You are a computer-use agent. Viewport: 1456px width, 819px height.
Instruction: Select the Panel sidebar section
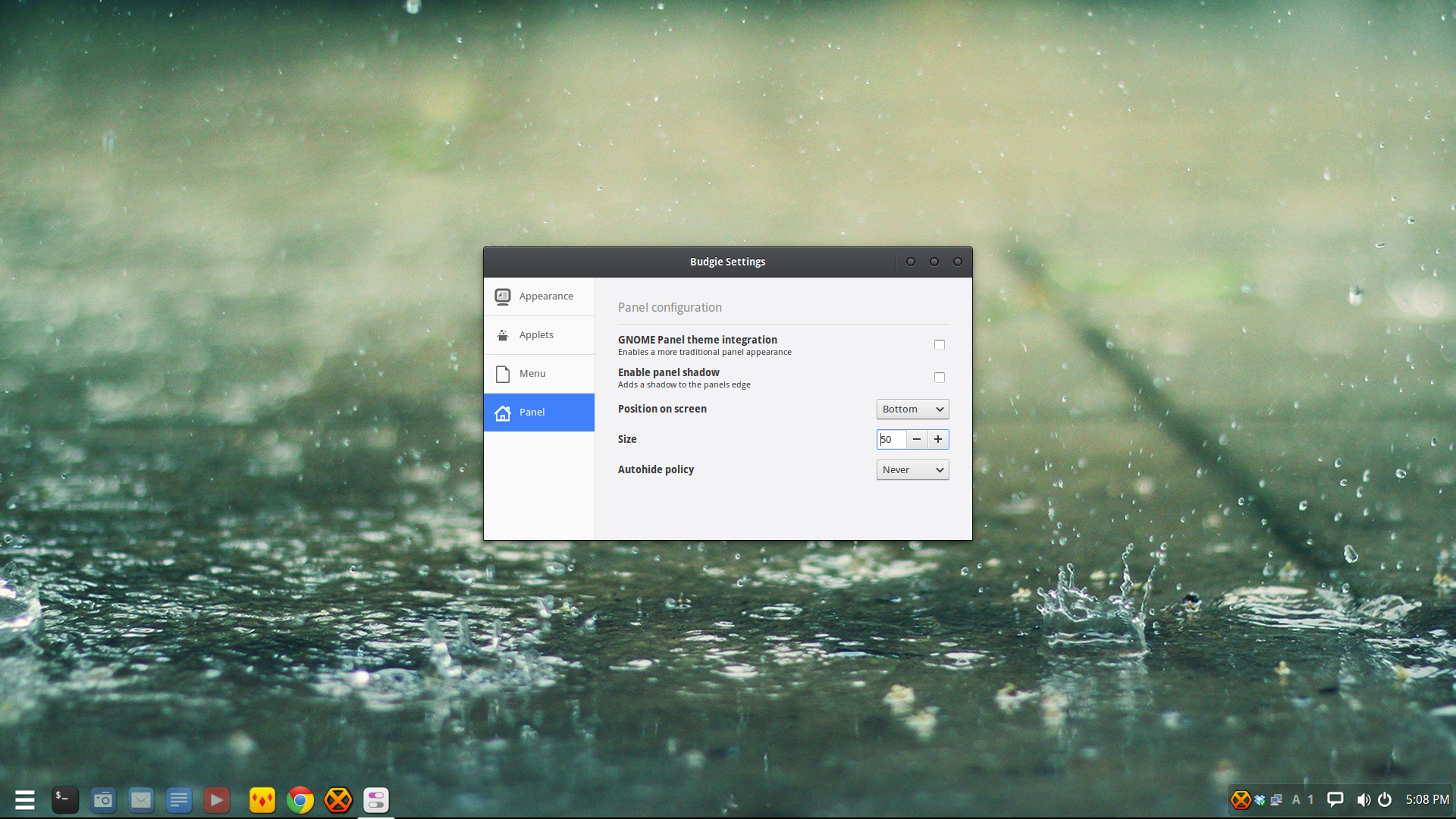coord(539,413)
